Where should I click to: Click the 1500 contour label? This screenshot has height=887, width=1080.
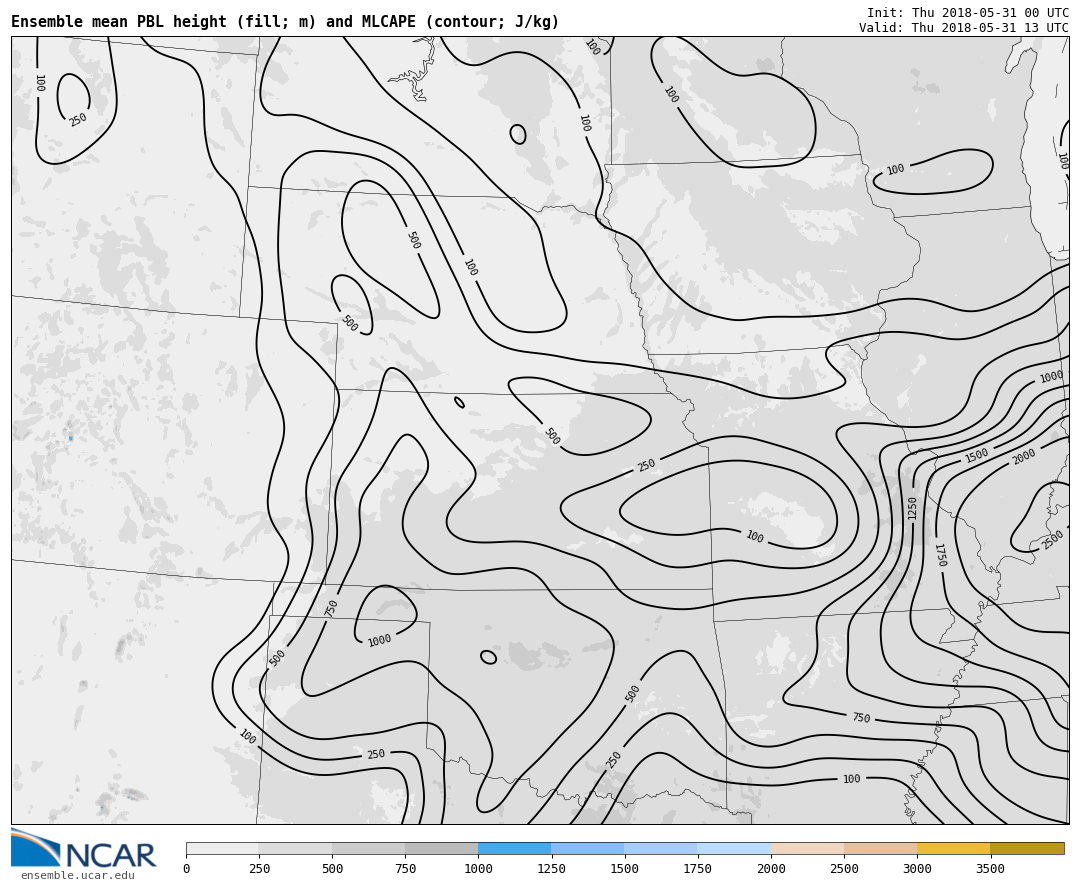point(977,455)
